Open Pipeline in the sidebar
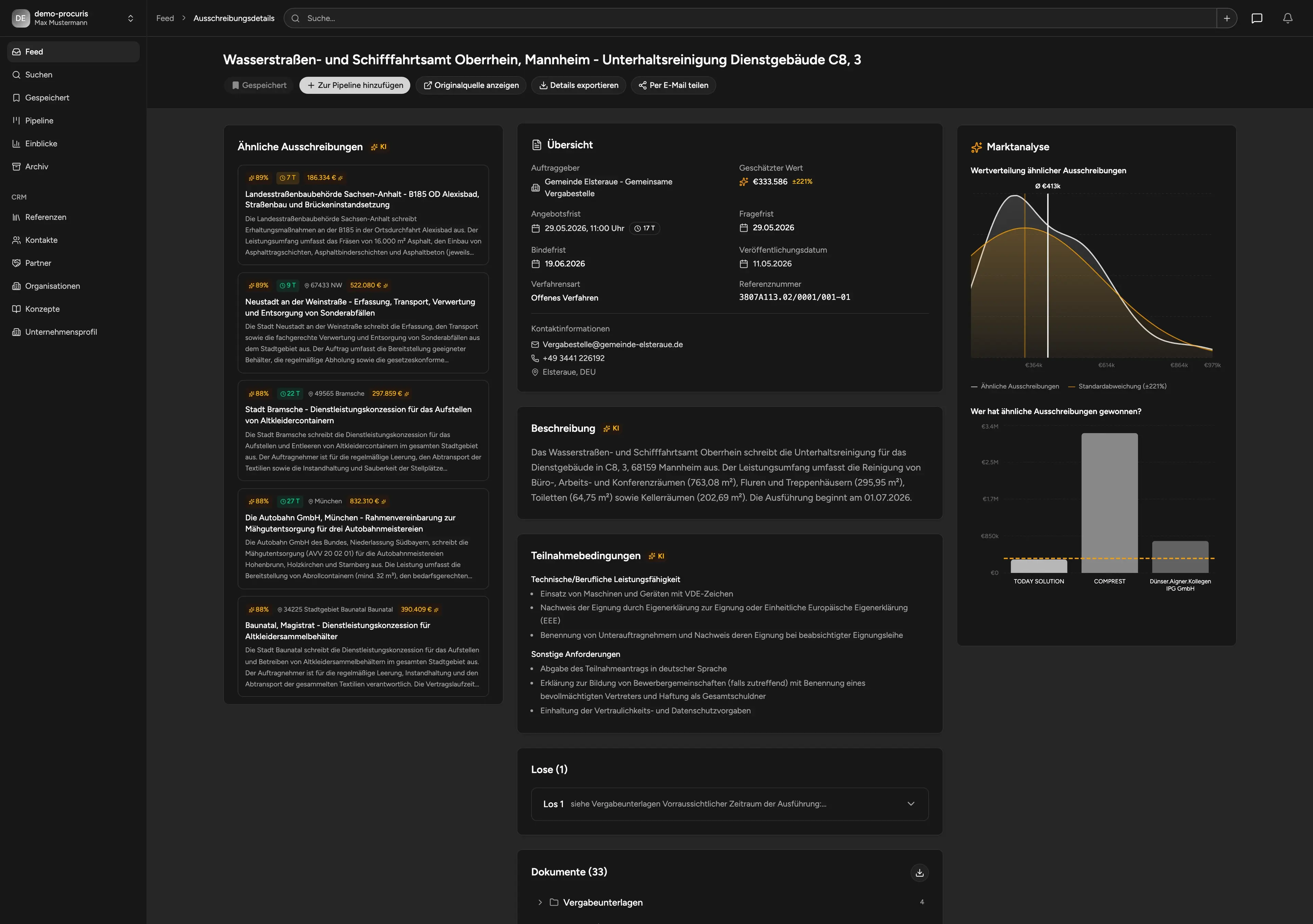This screenshot has height=924, width=1313. (x=73, y=121)
